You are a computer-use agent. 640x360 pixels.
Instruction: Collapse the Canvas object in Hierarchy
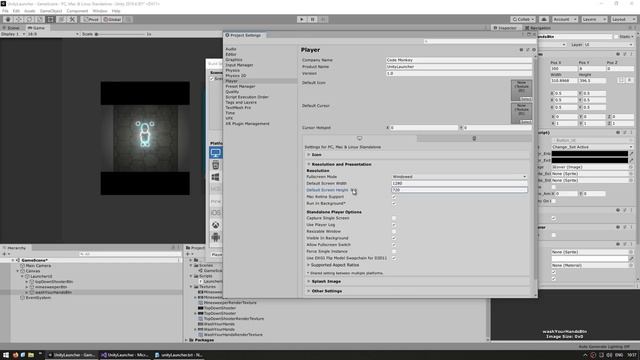(x=18, y=271)
